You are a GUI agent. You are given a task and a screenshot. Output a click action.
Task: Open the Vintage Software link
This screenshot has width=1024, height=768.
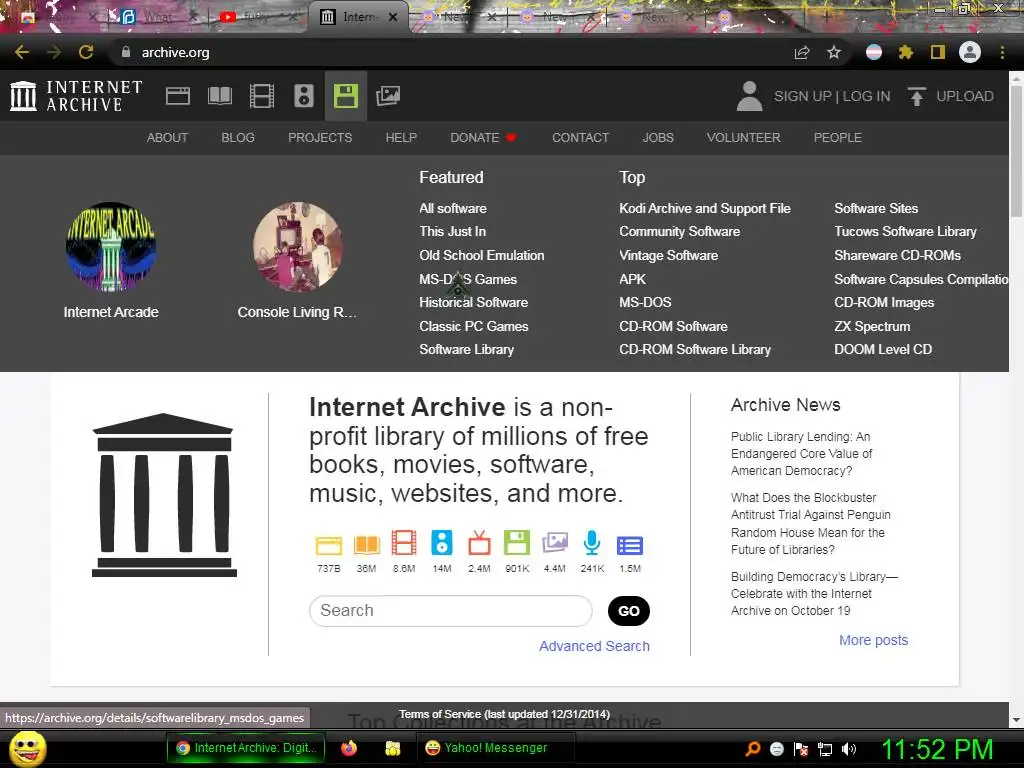(x=668, y=255)
